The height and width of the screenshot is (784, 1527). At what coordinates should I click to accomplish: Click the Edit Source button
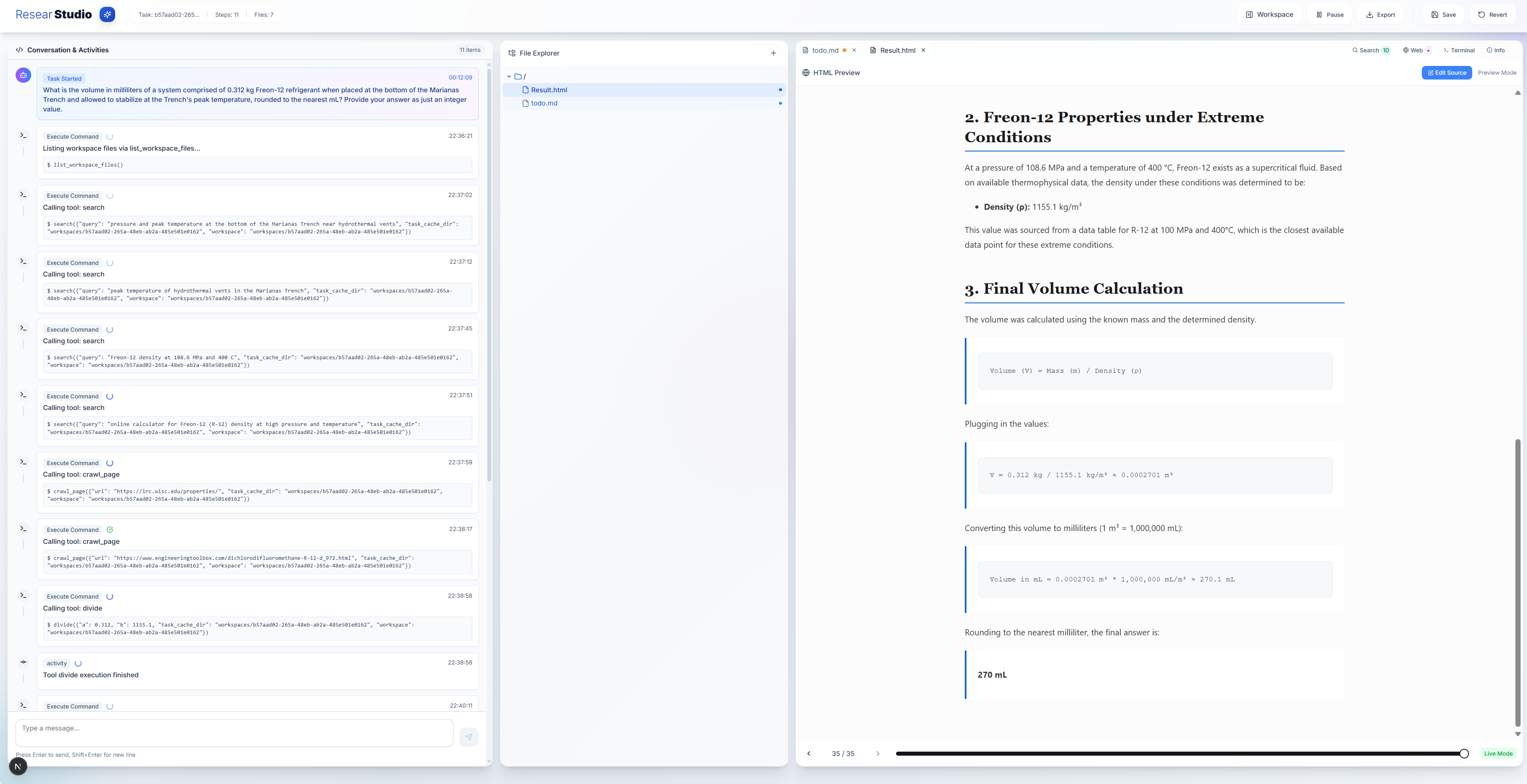pyautogui.click(x=1446, y=73)
